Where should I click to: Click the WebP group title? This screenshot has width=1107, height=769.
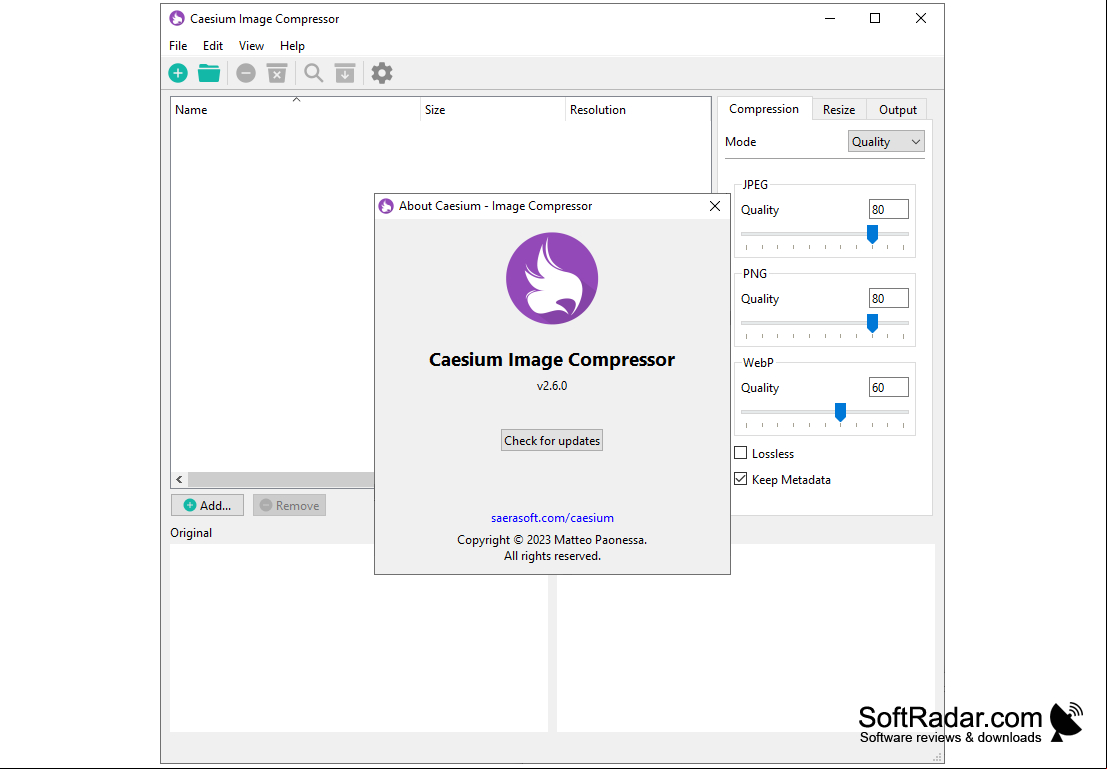click(x=758, y=362)
